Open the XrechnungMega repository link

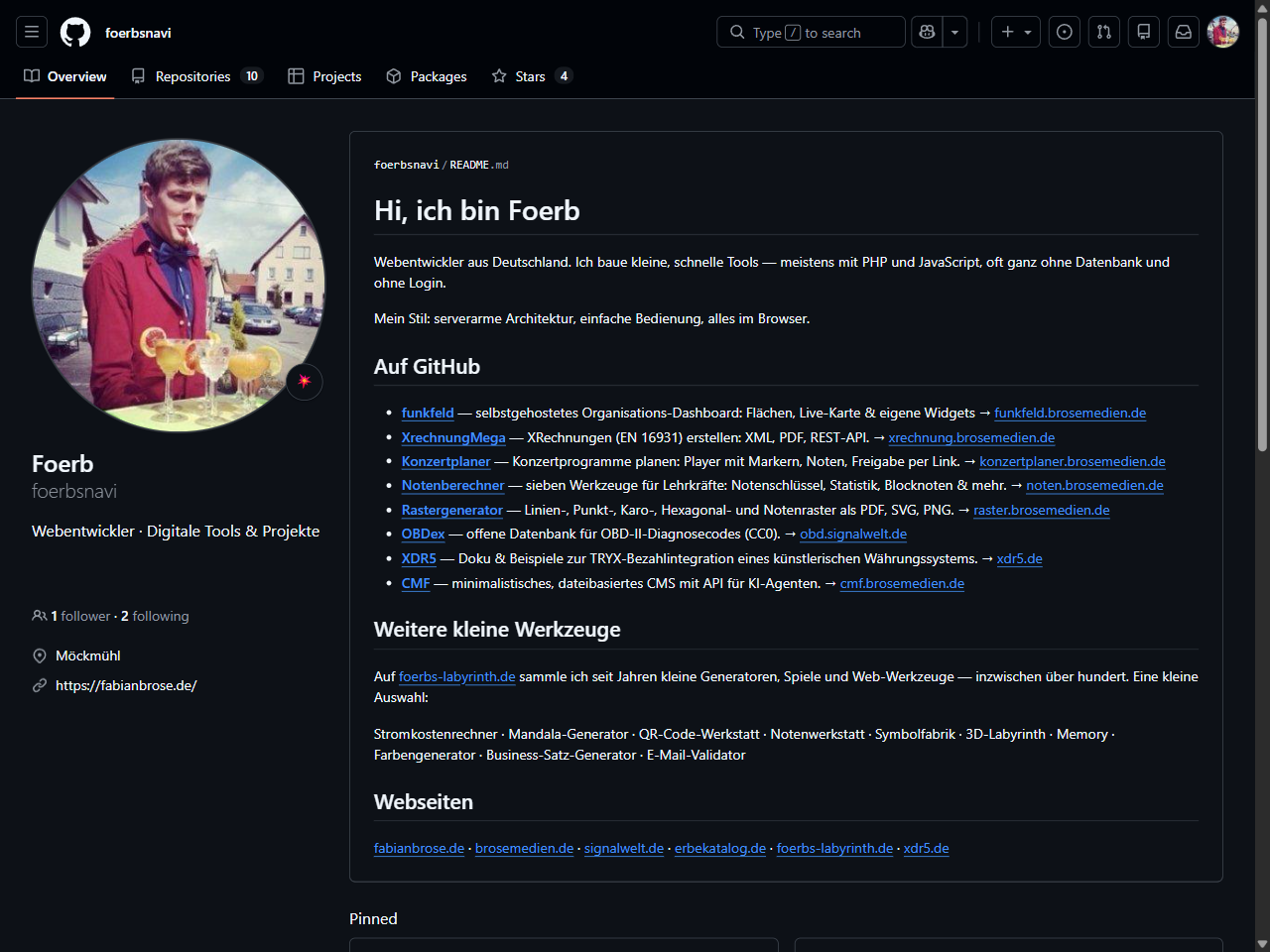click(x=453, y=437)
